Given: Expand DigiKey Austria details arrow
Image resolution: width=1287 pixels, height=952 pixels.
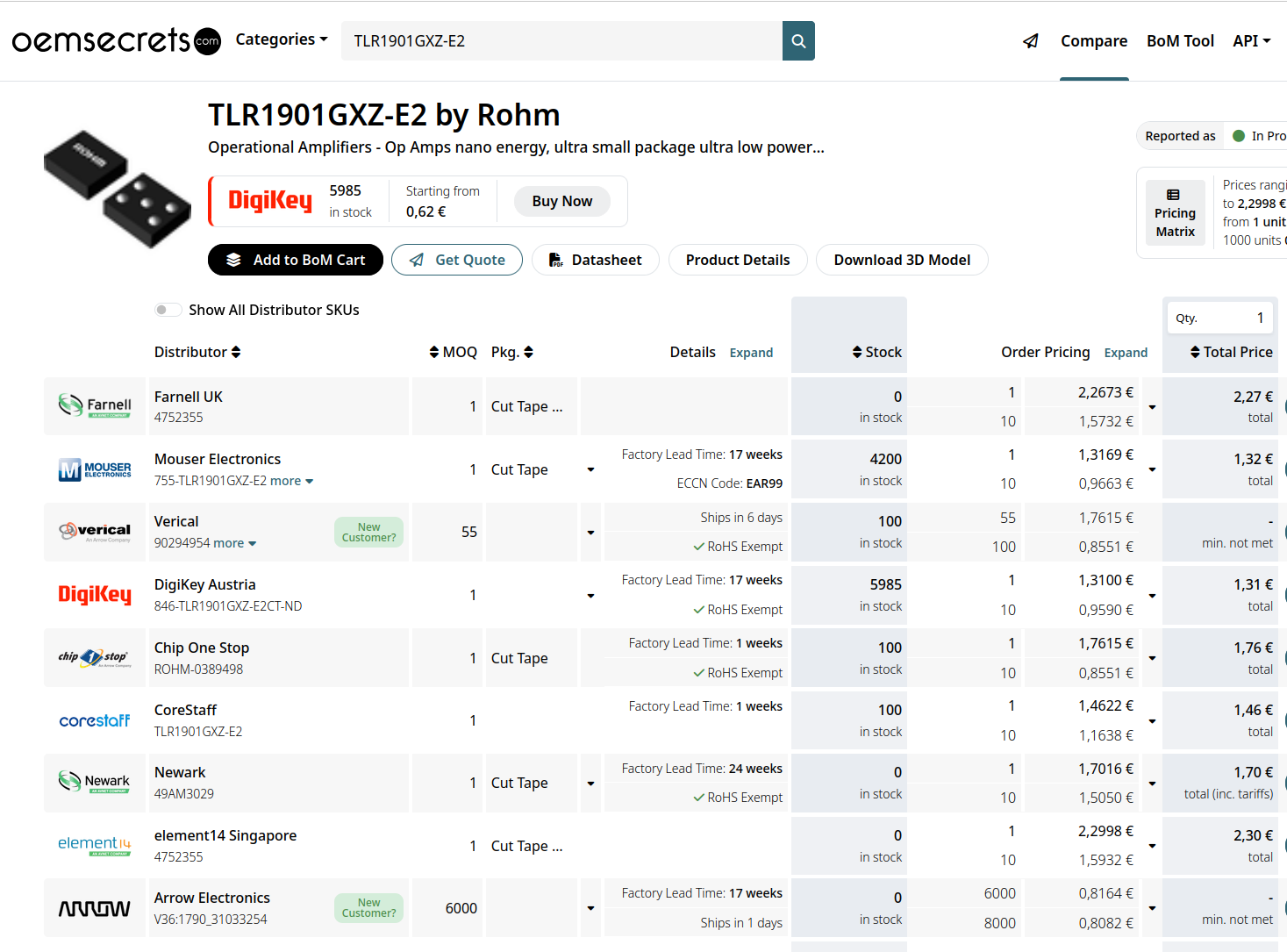Looking at the screenshot, I should [590, 596].
